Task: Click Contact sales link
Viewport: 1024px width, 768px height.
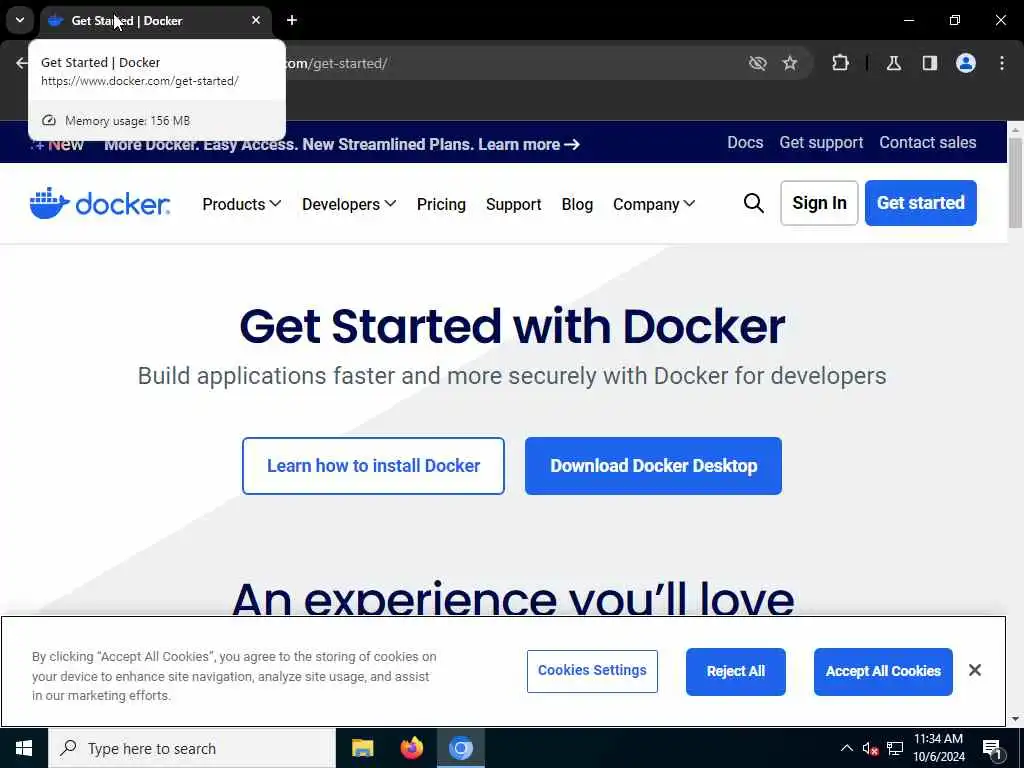Action: pyautogui.click(x=927, y=142)
